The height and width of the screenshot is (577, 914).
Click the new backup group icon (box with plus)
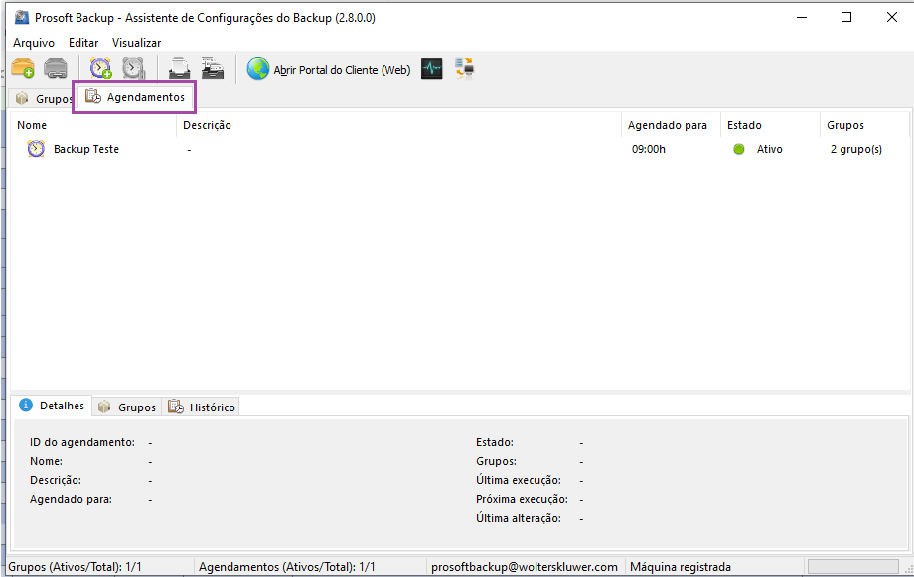coord(23,69)
